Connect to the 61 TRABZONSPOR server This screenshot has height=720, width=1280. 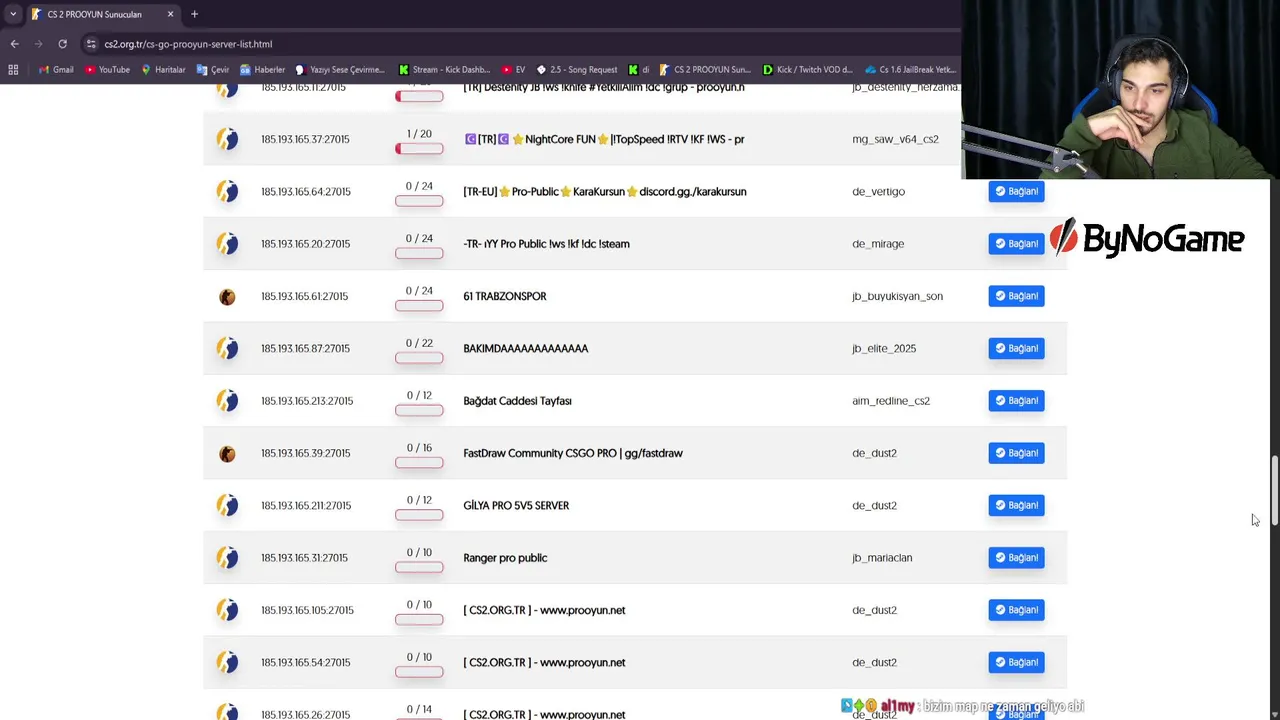(x=1016, y=296)
